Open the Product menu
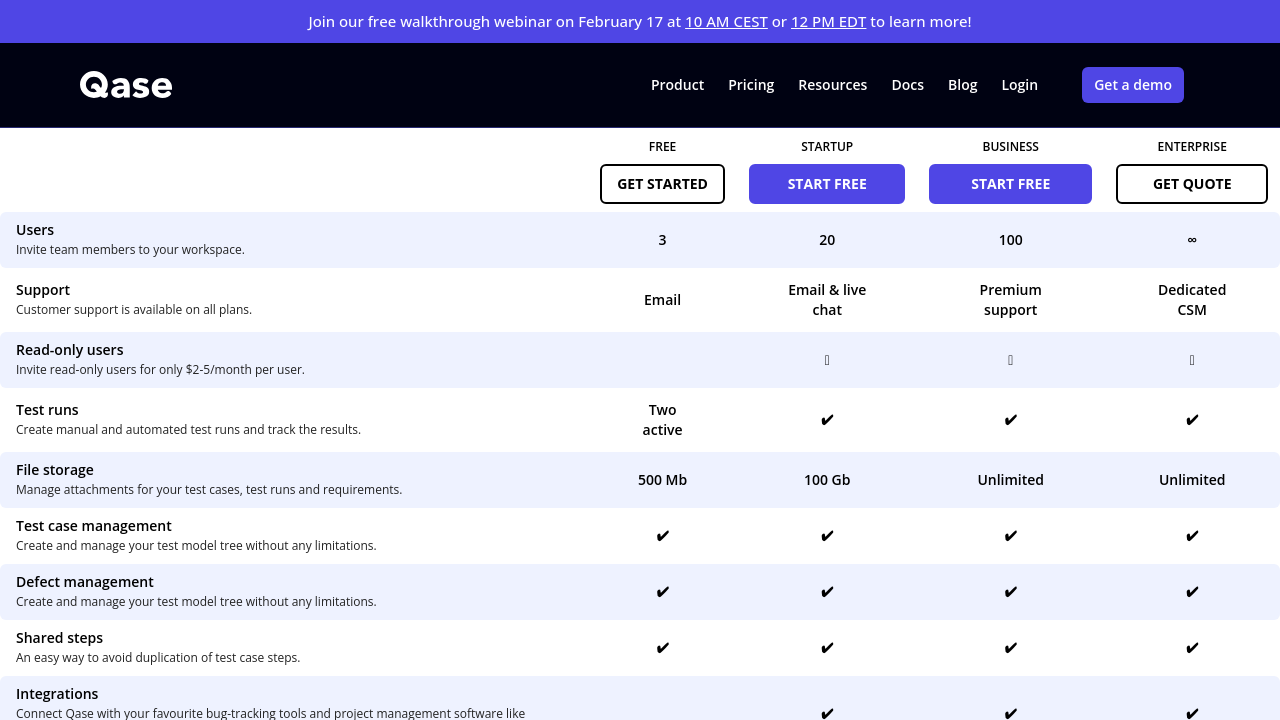 (677, 85)
